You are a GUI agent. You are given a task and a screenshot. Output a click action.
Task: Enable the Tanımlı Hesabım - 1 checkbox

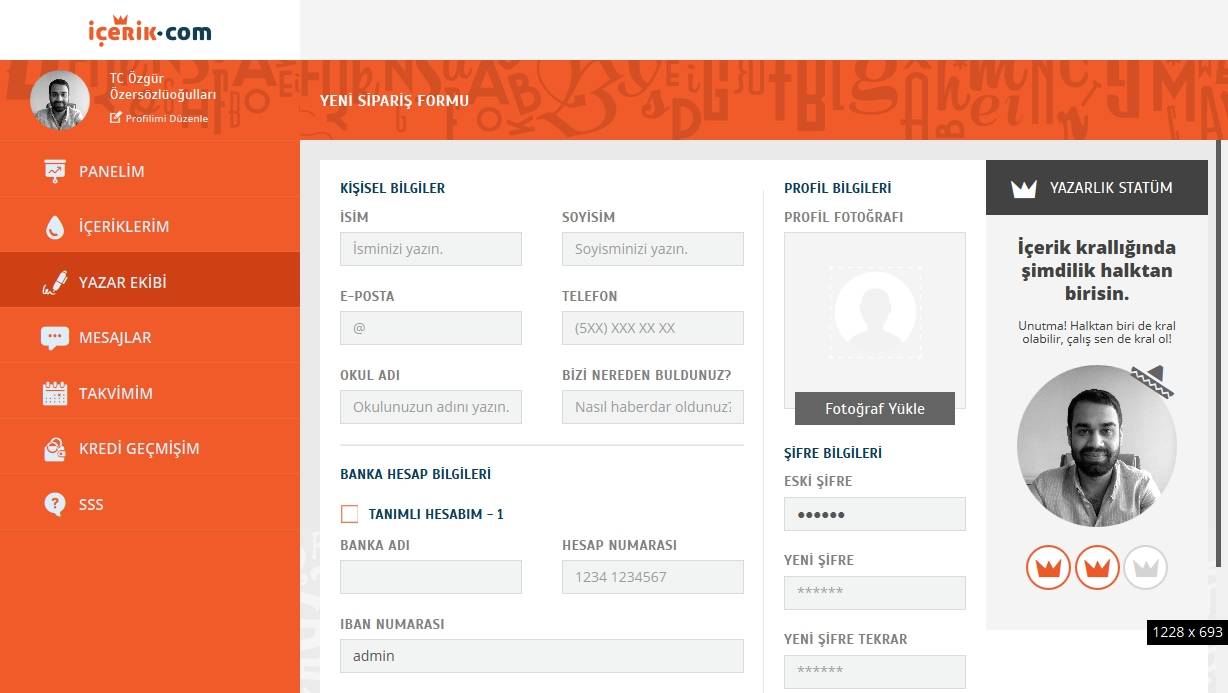click(x=350, y=513)
